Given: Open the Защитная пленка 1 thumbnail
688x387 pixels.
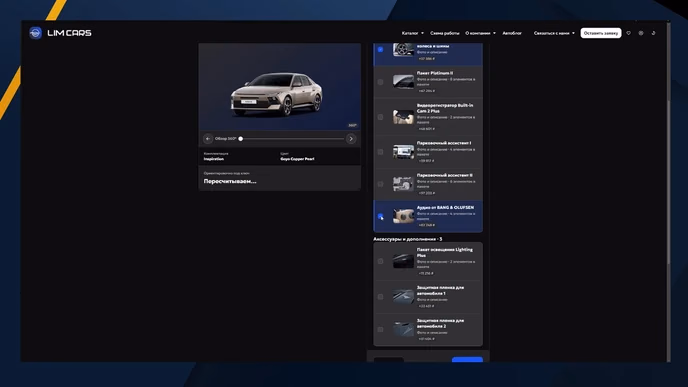Looking at the screenshot, I should click(x=403, y=297).
